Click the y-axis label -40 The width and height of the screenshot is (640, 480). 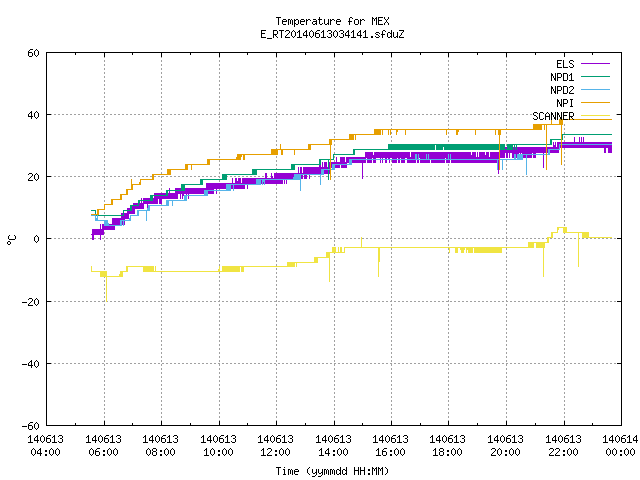[x=31, y=364]
